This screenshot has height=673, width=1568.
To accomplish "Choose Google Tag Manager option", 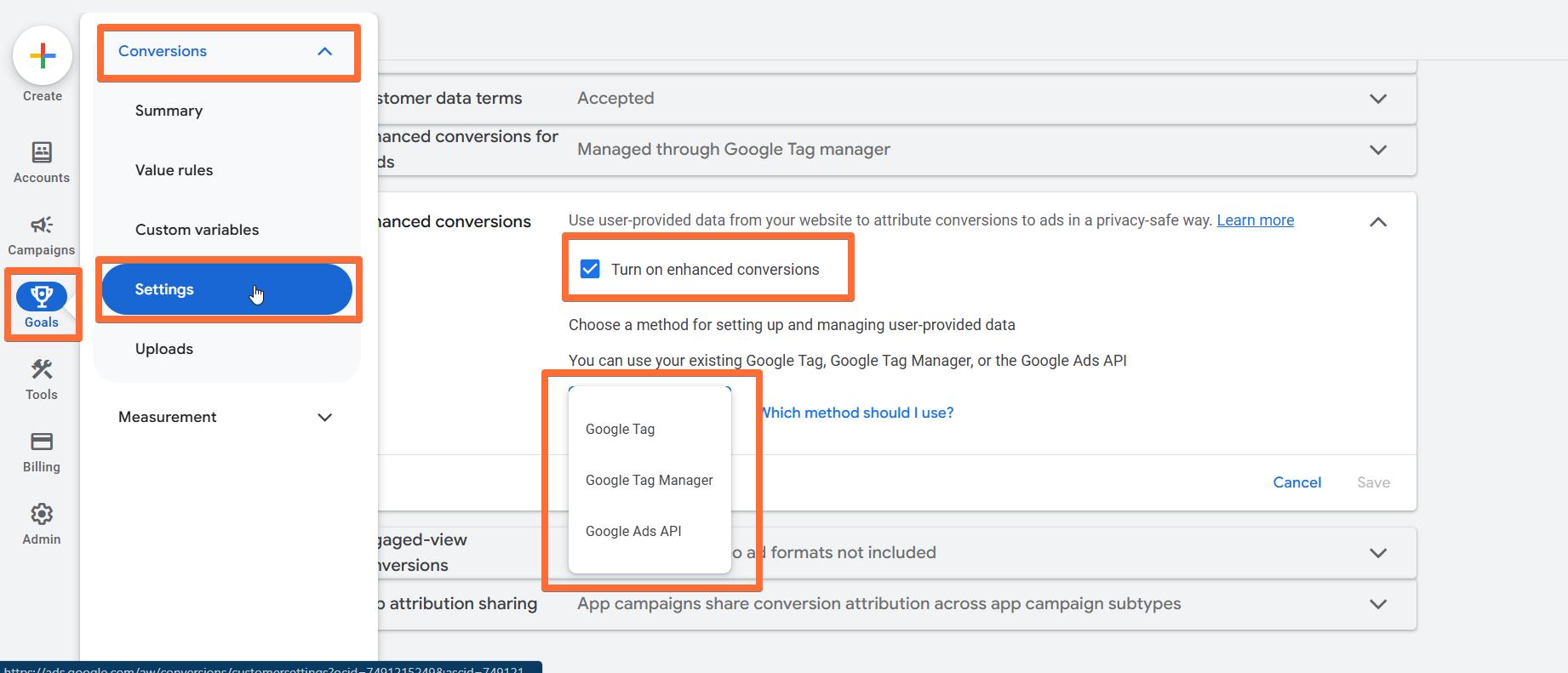I will pyautogui.click(x=650, y=481).
